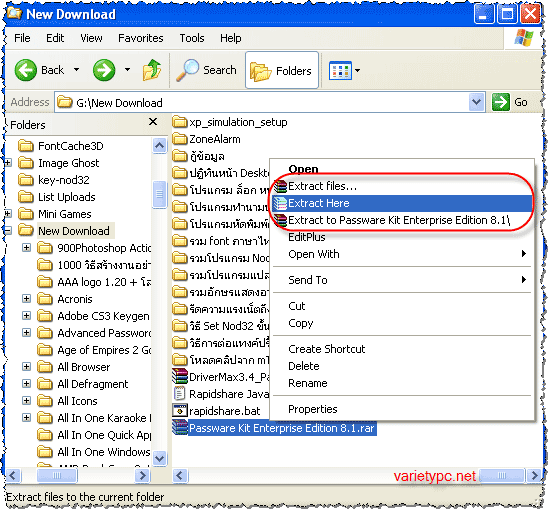Click the DriverMax3.4 archive icon
Screen dimensions: 548x509
(180, 377)
